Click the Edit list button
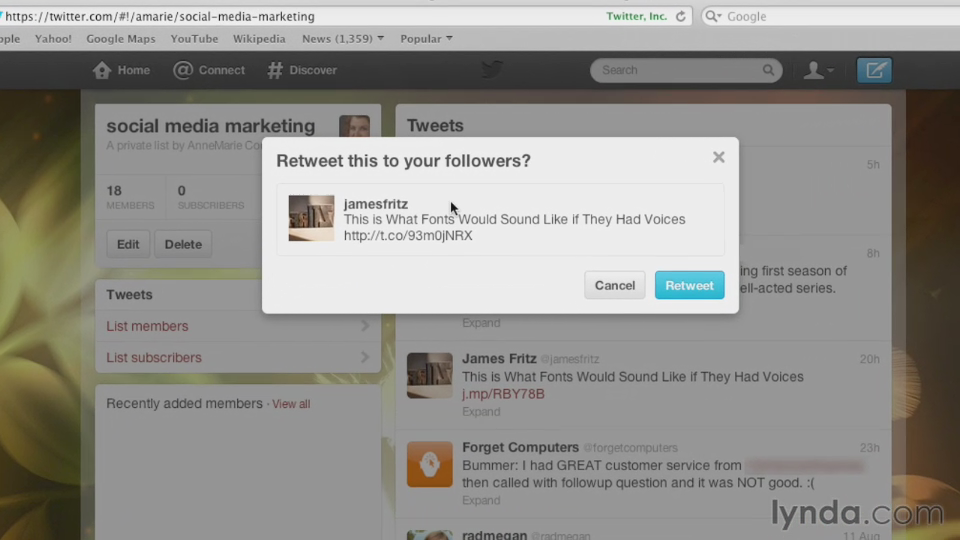Image resolution: width=960 pixels, height=540 pixels. tap(128, 244)
